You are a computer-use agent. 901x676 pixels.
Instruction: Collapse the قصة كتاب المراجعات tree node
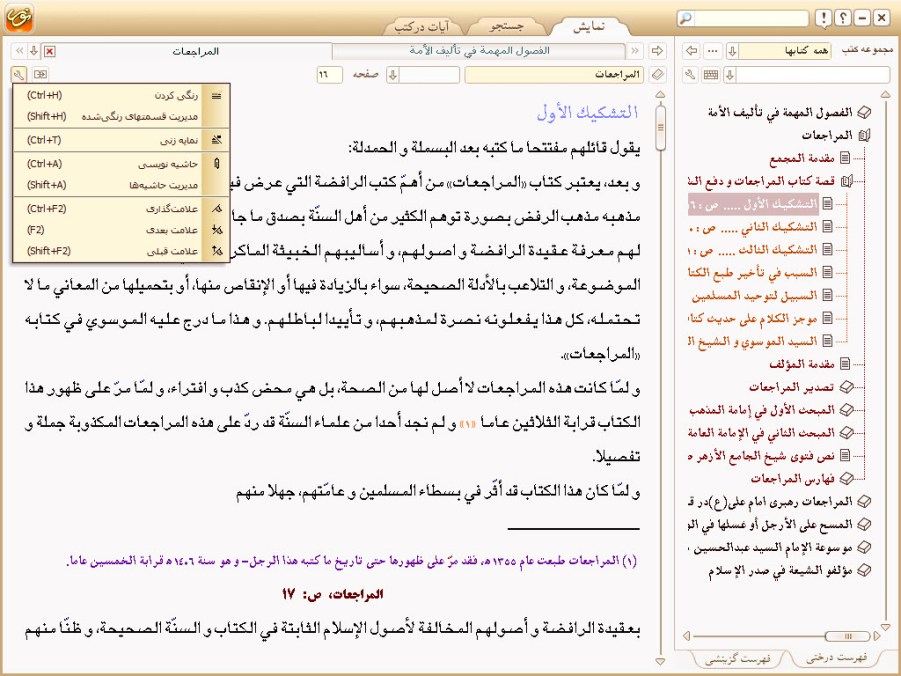coord(846,182)
